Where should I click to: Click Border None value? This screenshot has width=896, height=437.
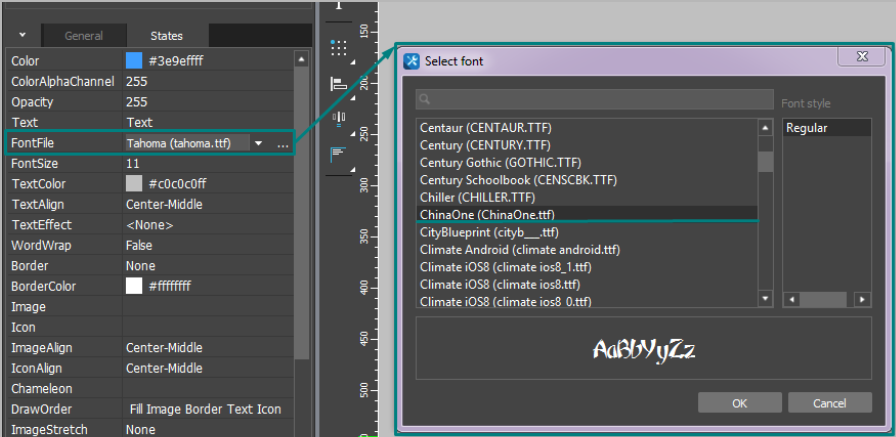click(141, 266)
